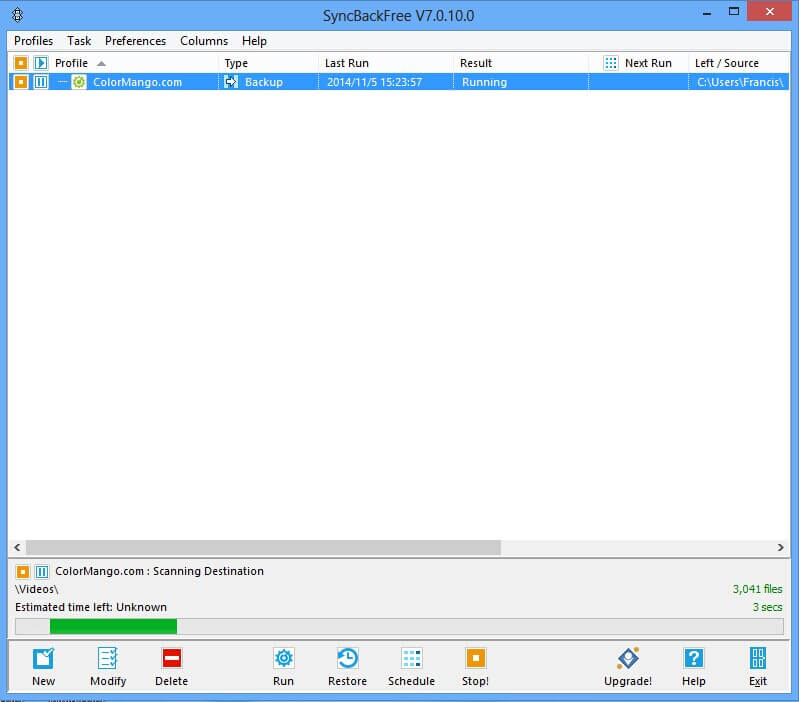Pause scanning in the status panel
Screen dimensions: 799x702
tap(42, 572)
